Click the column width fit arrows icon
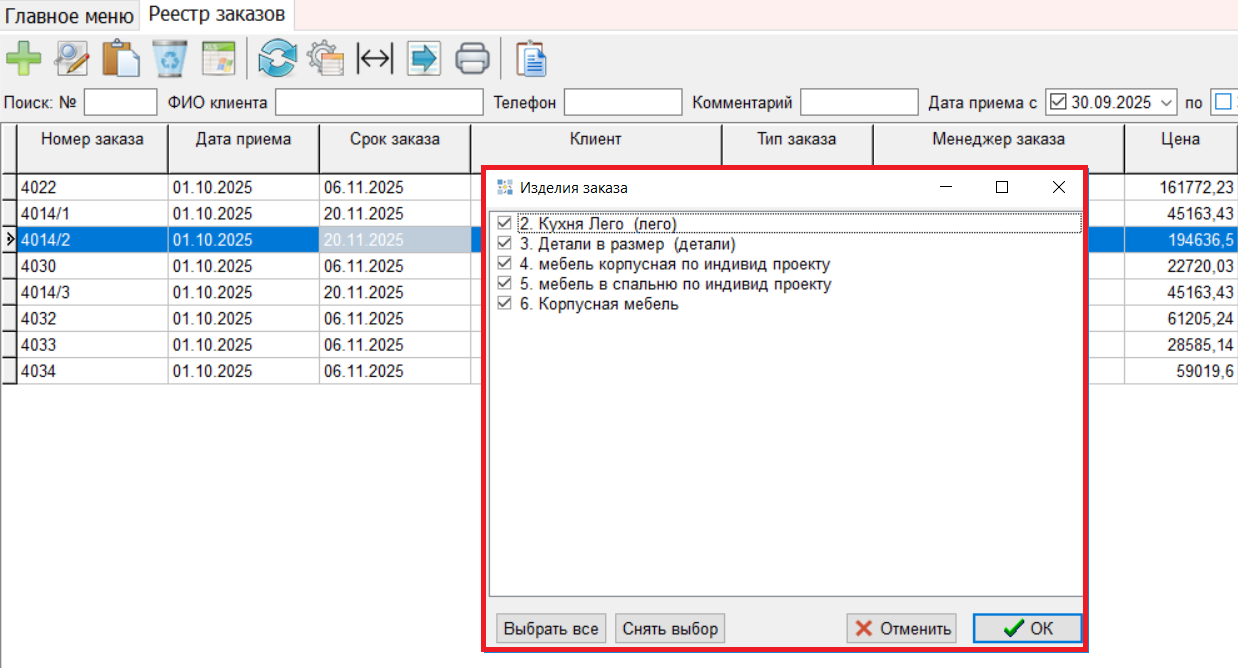The image size is (1238, 668). [x=375, y=58]
